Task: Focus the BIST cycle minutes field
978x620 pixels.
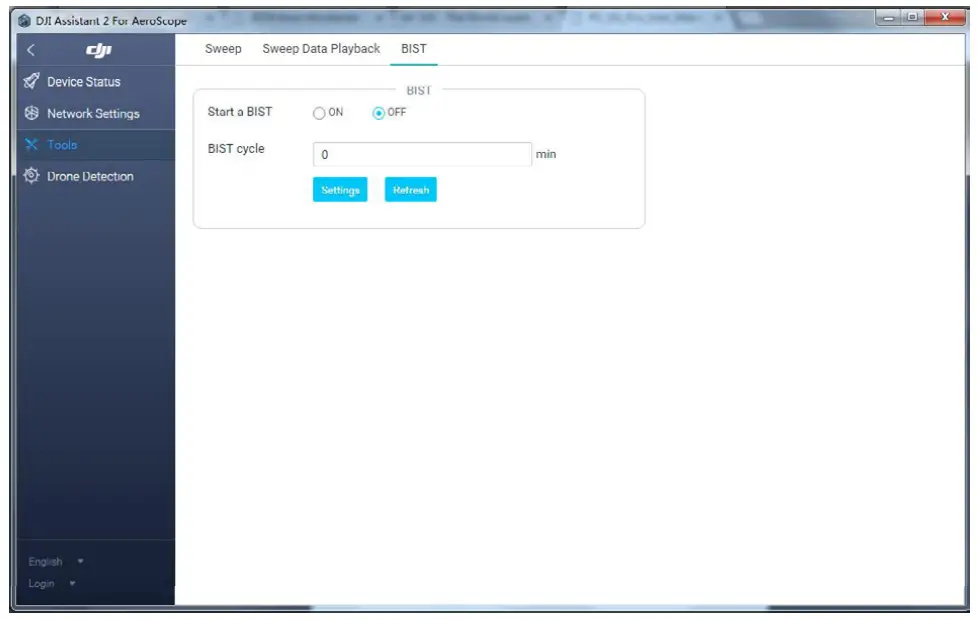Action: pyautogui.click(x=422, y=154)
